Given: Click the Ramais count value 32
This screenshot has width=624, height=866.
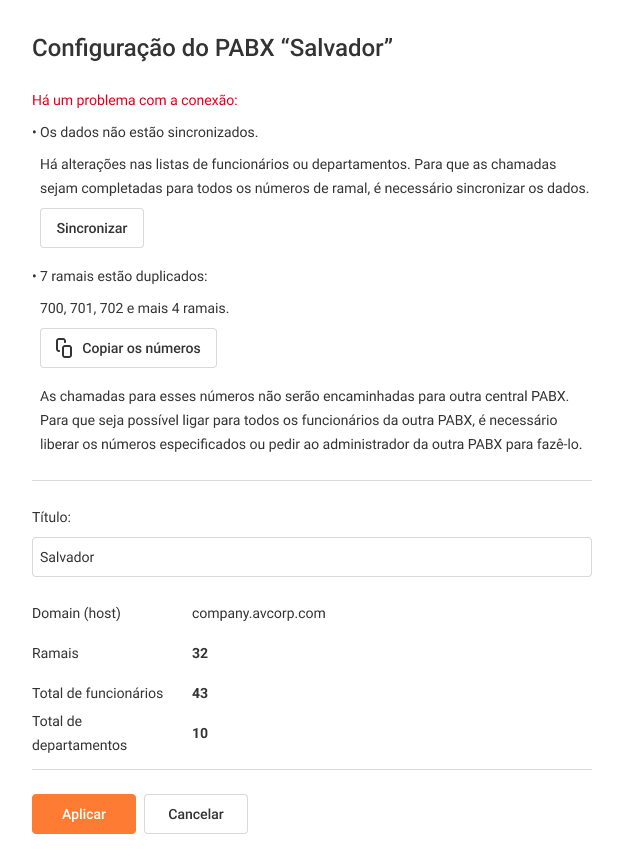Looking at the screenshot, I should point(200,653).
